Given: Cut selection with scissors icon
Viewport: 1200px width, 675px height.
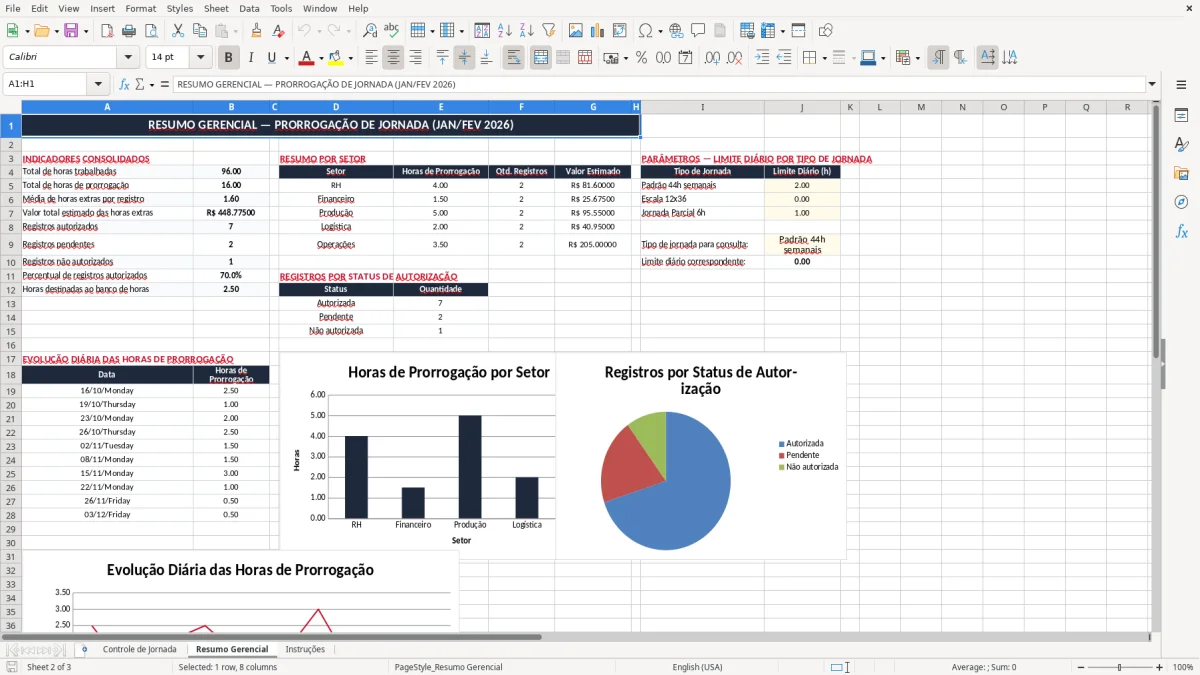Looking at the screenshot, I should point(177,31).
